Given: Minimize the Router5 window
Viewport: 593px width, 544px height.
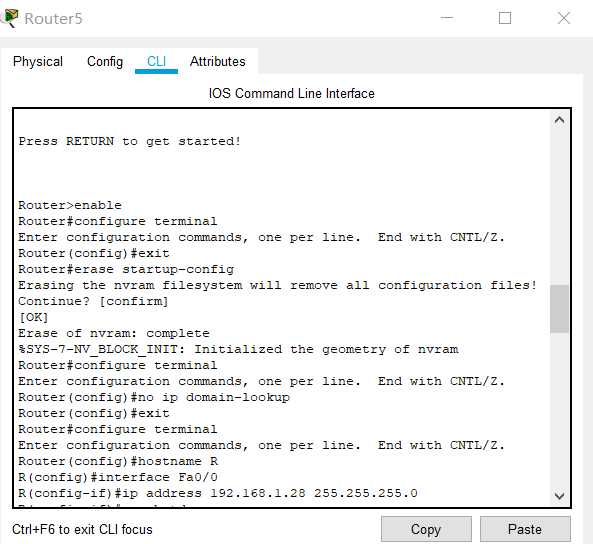Looking at the screenshot, I should pos(447,18).
